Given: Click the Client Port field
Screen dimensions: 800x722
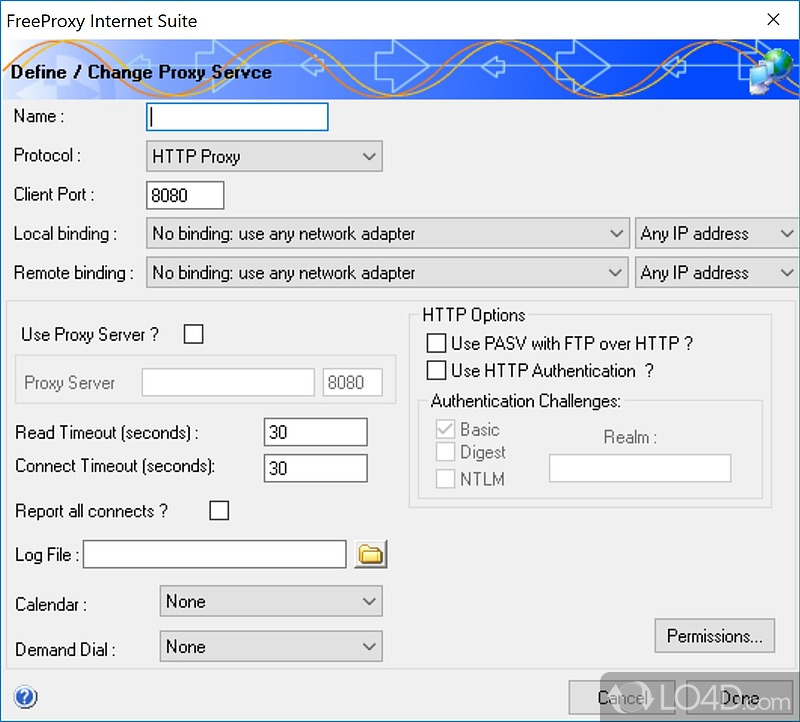Looking at the screenshot, I should pyautogui.click(x=185, y=195).
